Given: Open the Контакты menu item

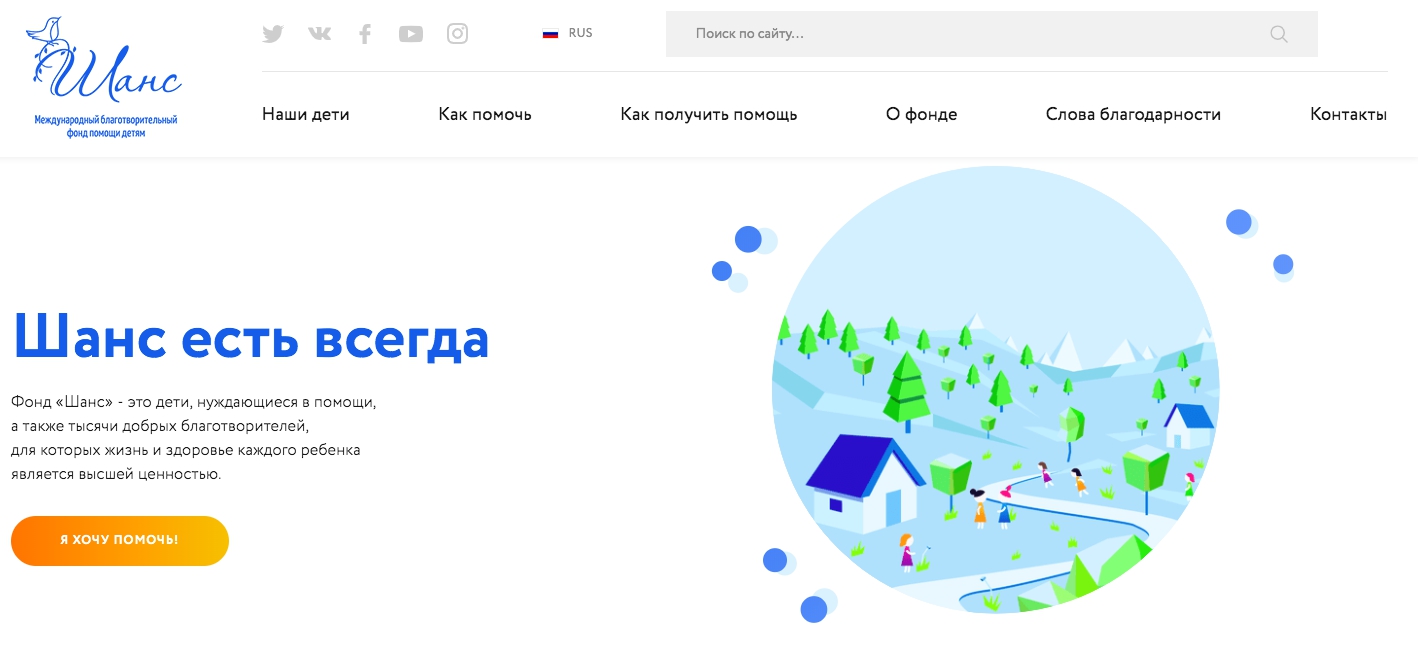Looking at the screenshot, I should coord(1349,114).
